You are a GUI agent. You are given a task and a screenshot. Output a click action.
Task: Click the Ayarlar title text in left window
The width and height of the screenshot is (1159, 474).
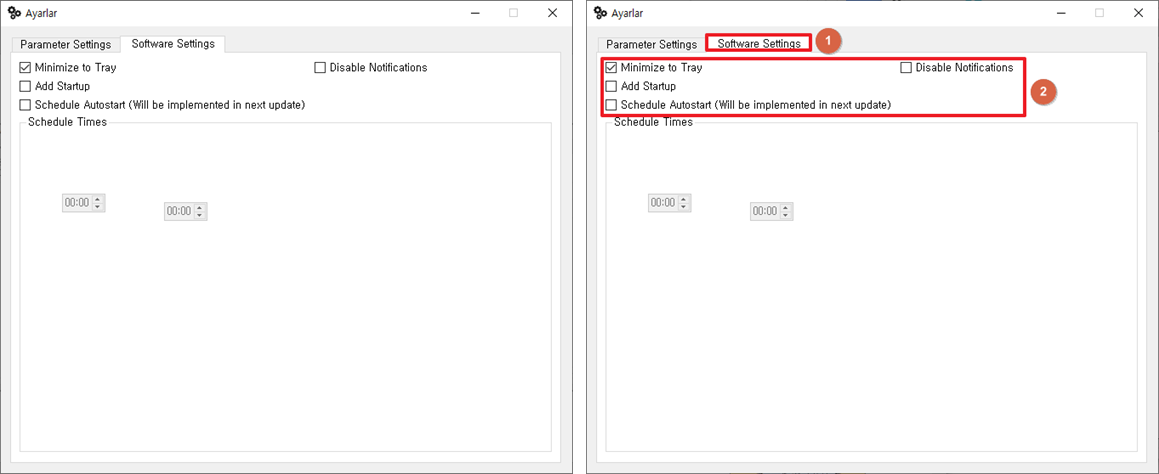40,13
